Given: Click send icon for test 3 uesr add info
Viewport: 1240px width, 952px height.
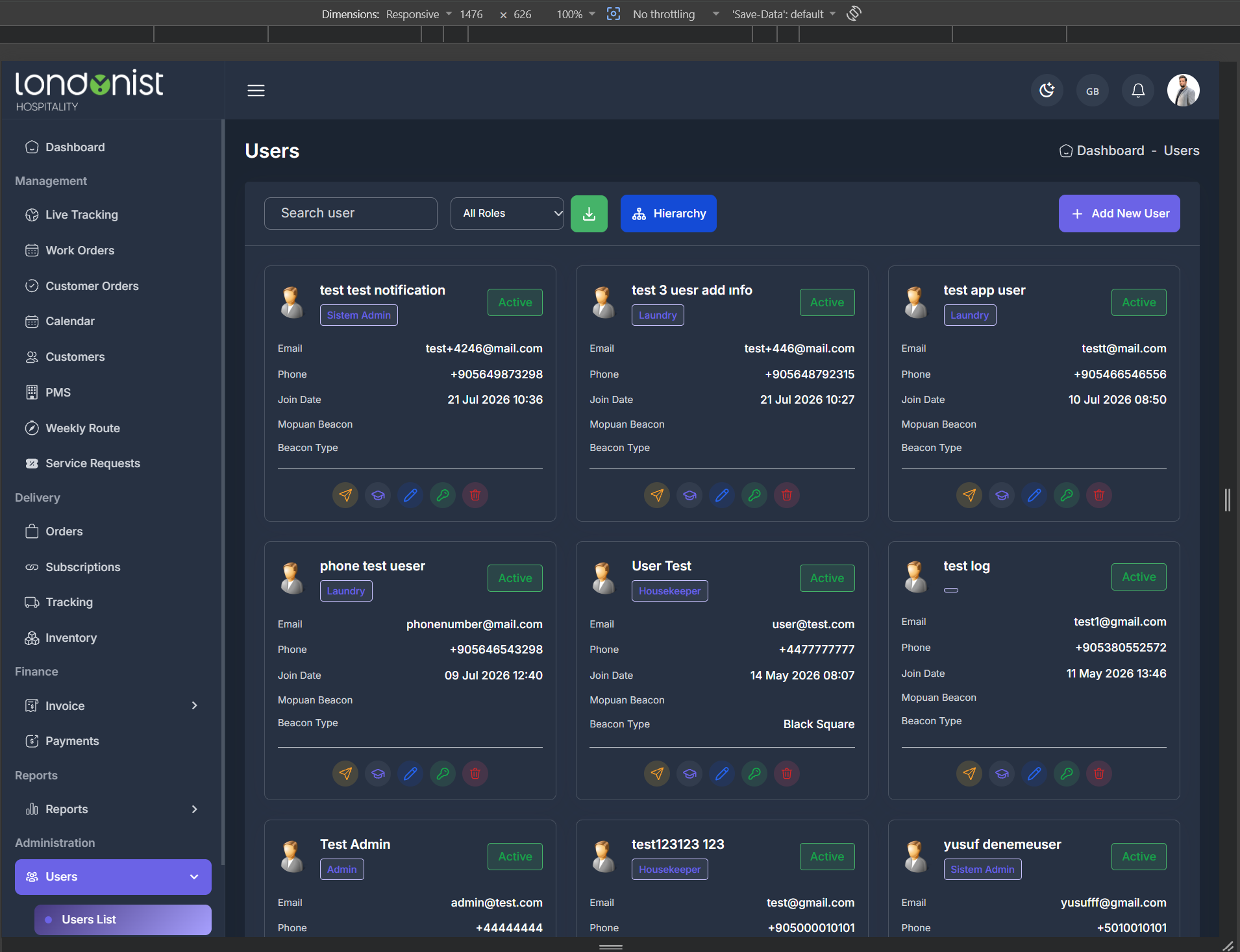Looking at the screenshot, I should coord(657,495).
